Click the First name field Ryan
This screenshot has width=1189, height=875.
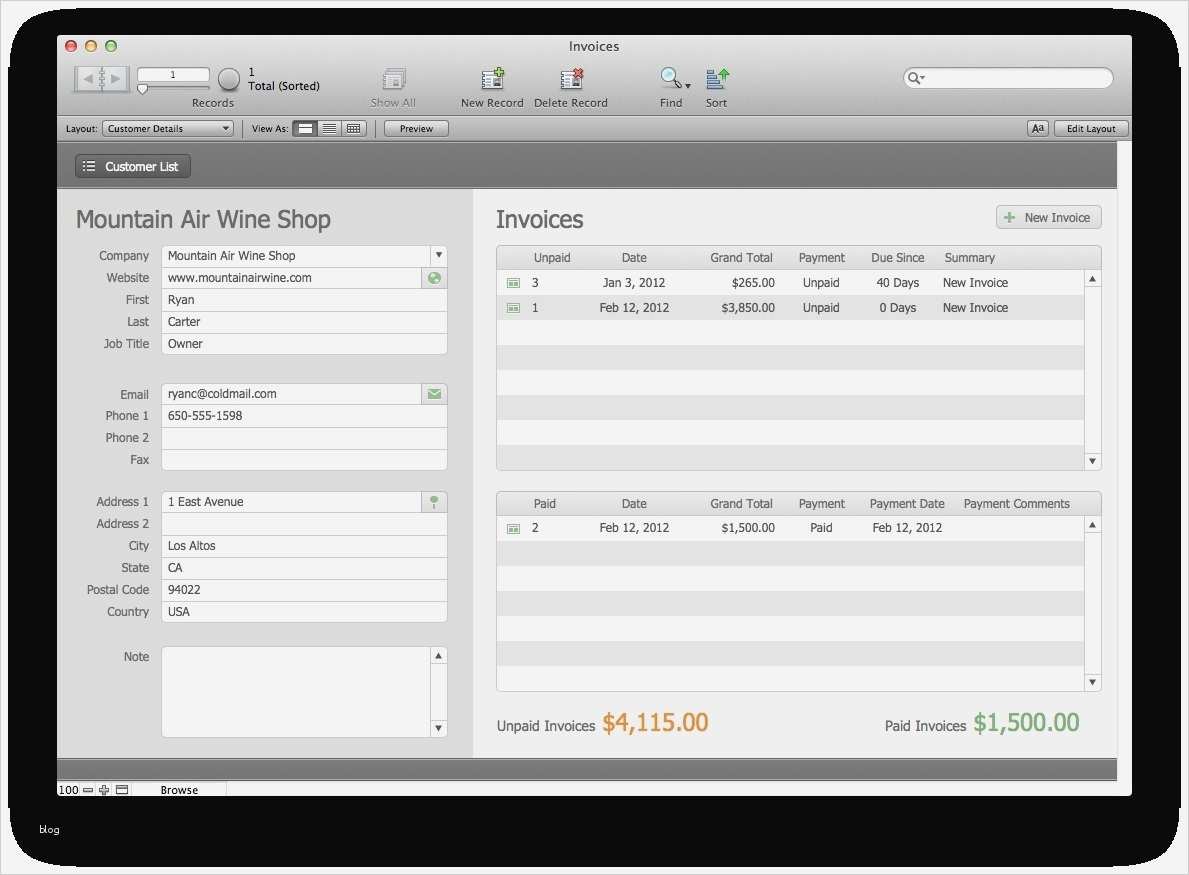(x=304, y=300)
